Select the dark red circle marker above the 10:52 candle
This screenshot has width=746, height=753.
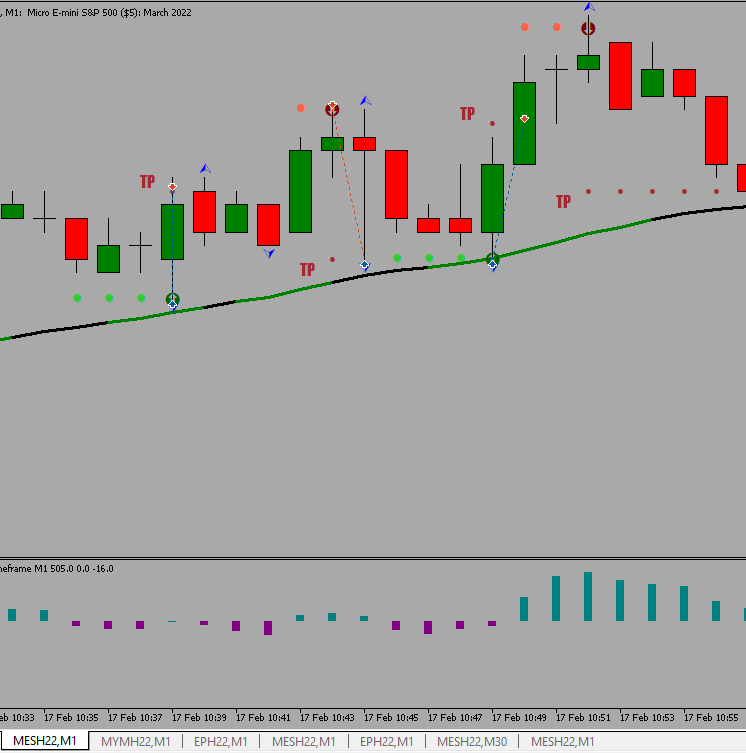pos(588,29)
